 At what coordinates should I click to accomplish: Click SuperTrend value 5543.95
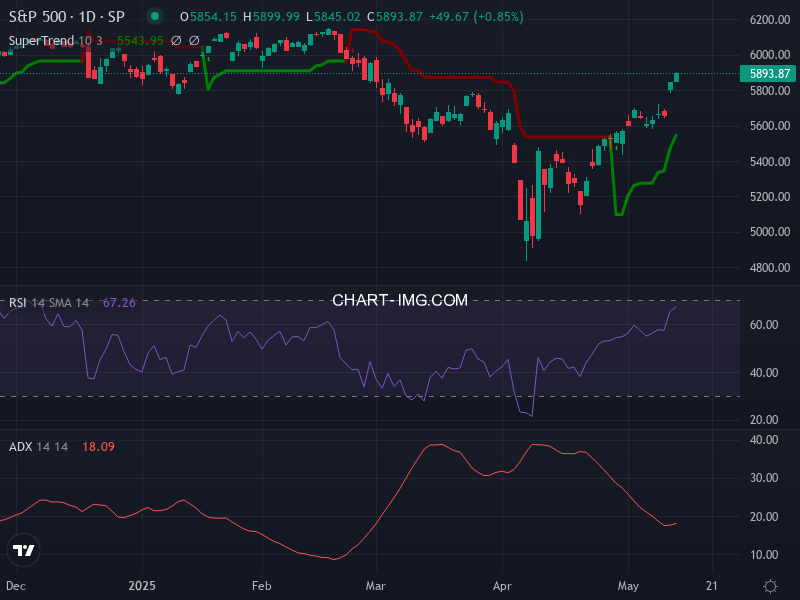click(140, 40)
